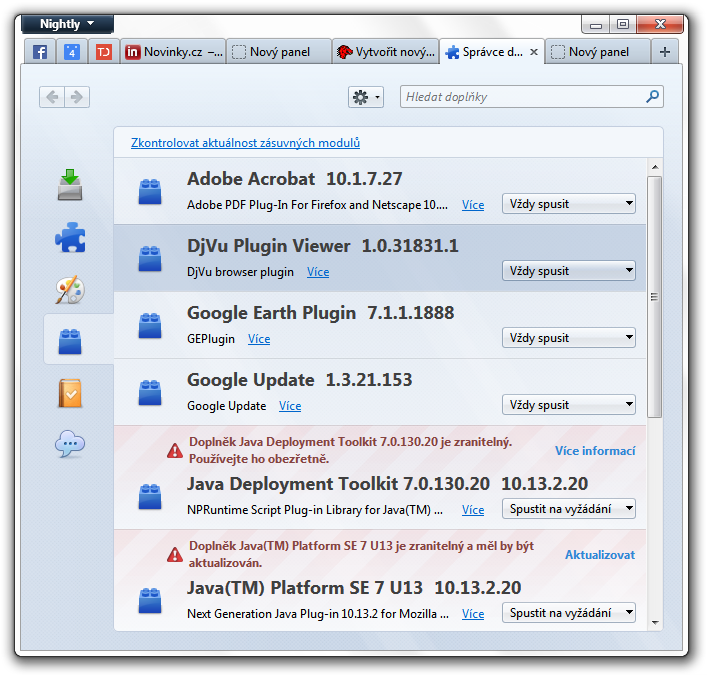Click the Aktualizovat link
The width and height of the screenshot is (707, 675).
click(600, 555)
